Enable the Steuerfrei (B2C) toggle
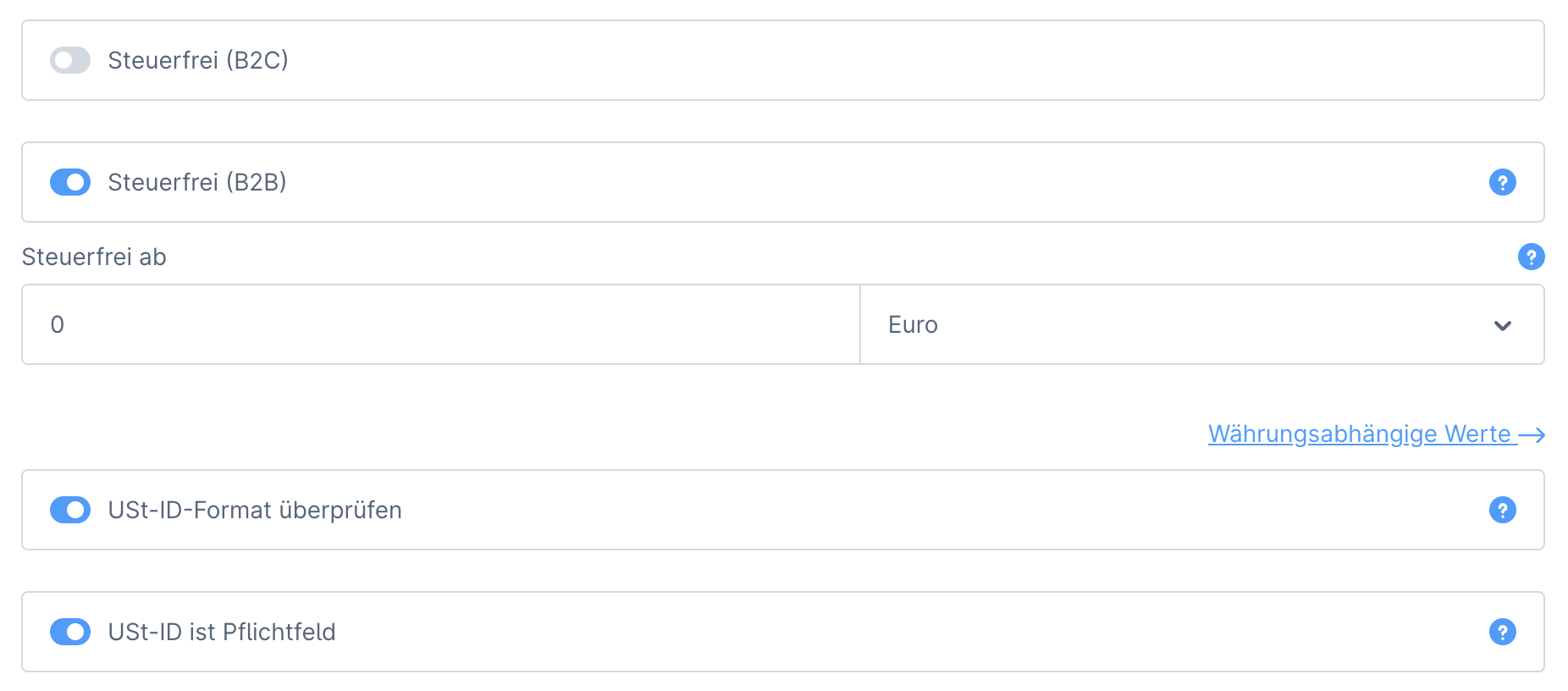The width and height of the screenshot is (1568, 691). click(x=70, y=60)
